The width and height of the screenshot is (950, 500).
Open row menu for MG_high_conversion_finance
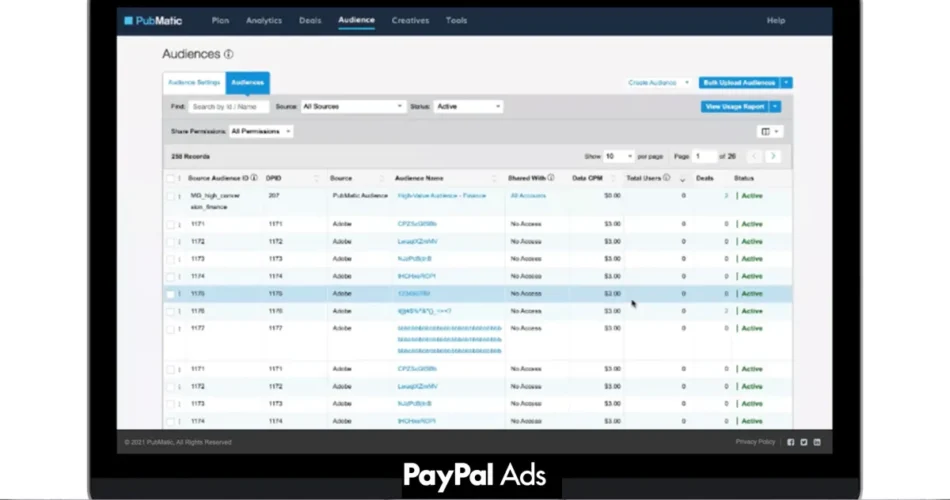[179, 197]
